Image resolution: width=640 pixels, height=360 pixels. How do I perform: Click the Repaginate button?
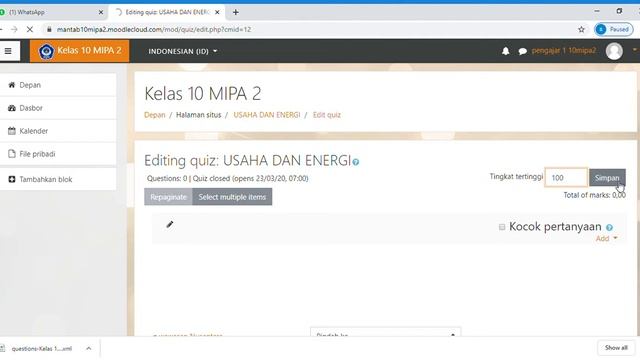coord(168,197)
